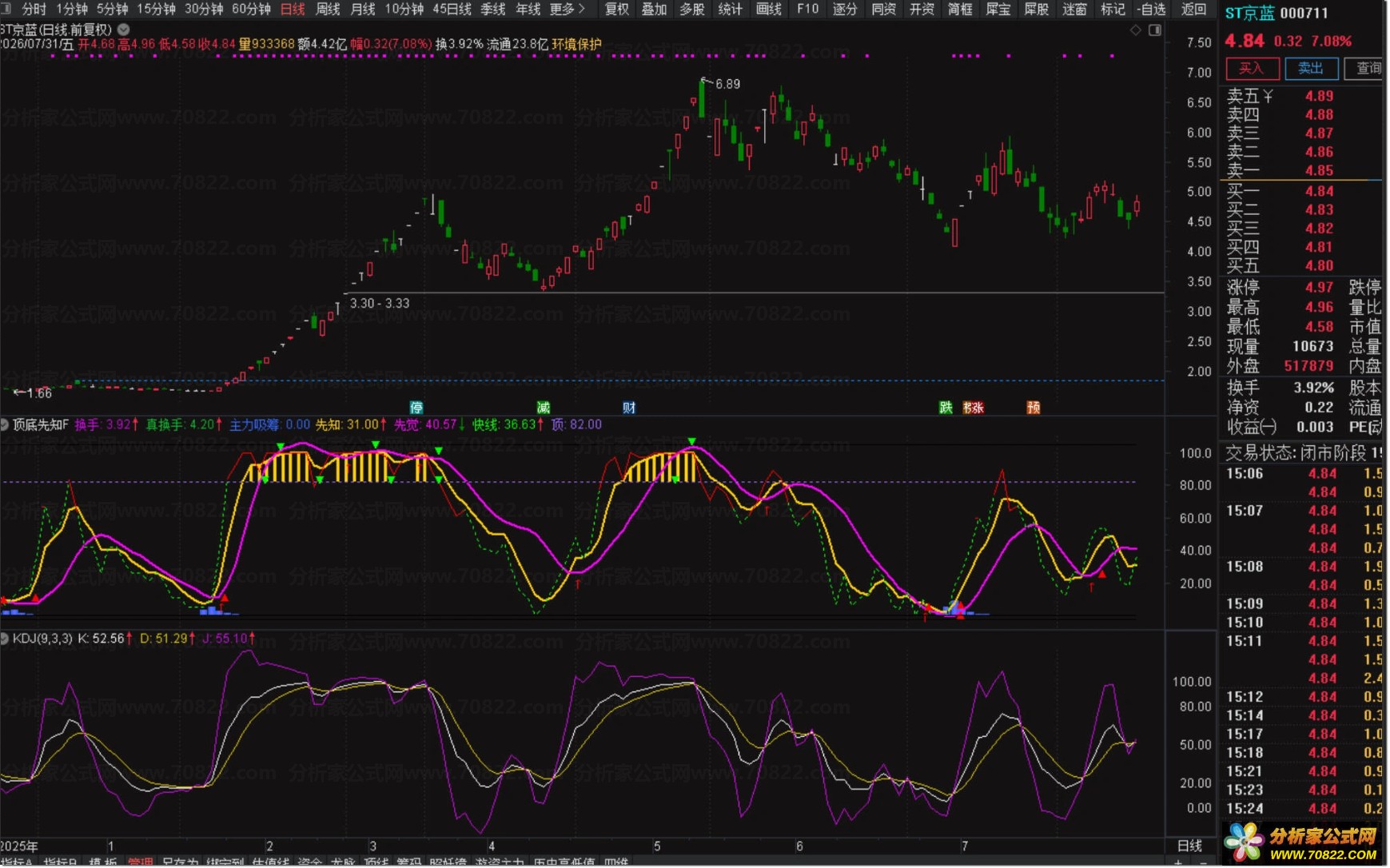Select the 15分钟 period tab

coord(156,9)
